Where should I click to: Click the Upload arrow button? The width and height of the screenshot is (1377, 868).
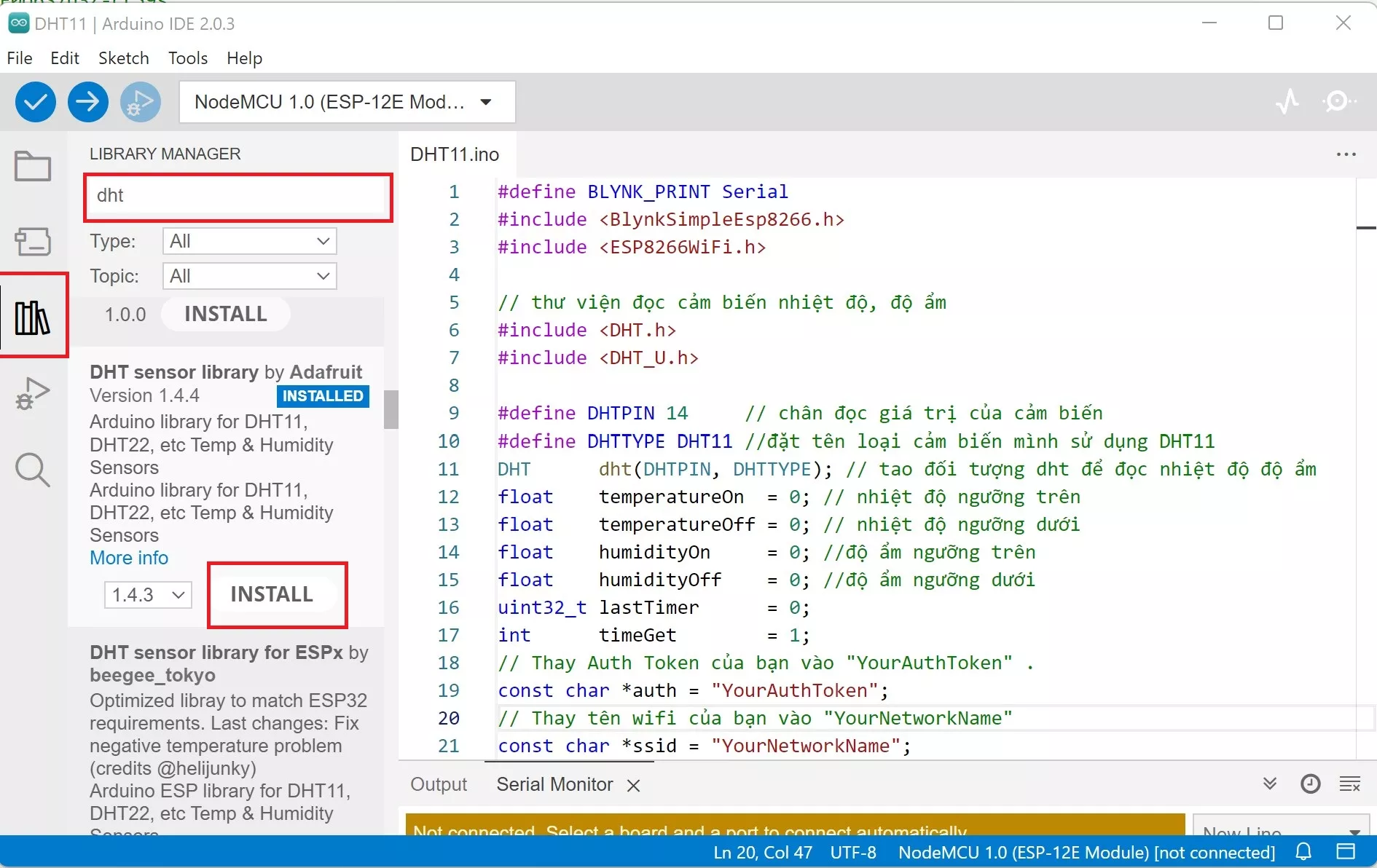pyautogui.click(x=87, y=102)
